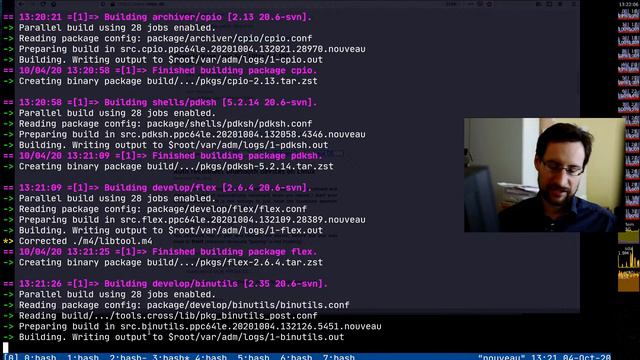
Task: Click "pkgs/pdksh-5.2.14.tar.zst" binary package line
Action: tap(168, 166)
